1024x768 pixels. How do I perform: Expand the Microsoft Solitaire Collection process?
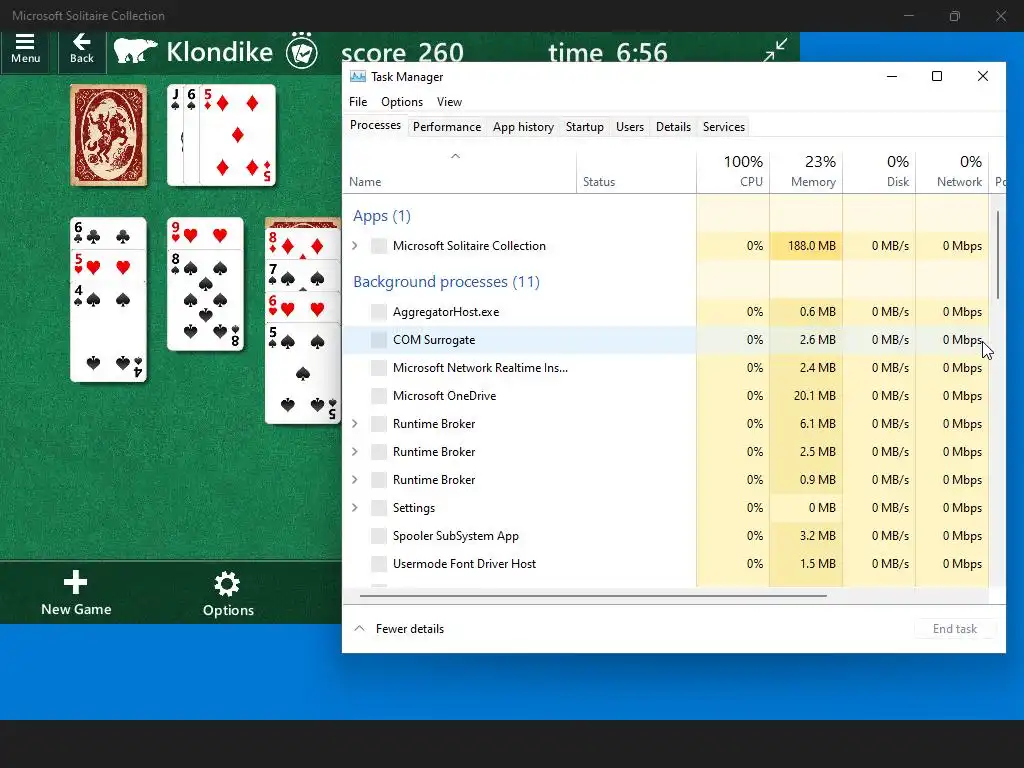(355, 246)
